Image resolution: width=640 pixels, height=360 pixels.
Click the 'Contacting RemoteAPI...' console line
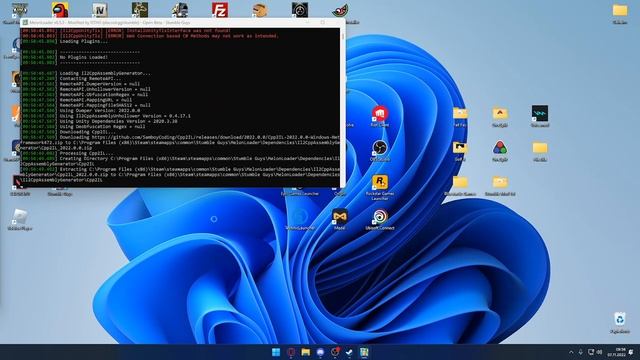point(90,79)
